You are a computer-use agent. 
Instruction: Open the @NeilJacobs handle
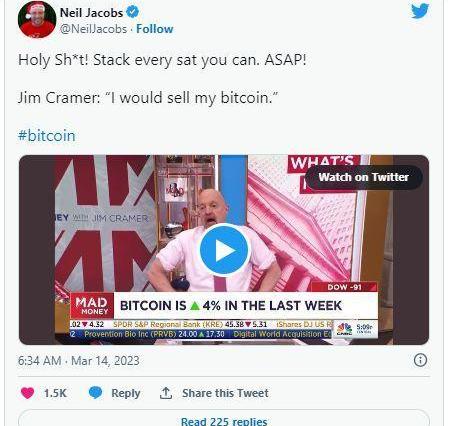(93, 29)
